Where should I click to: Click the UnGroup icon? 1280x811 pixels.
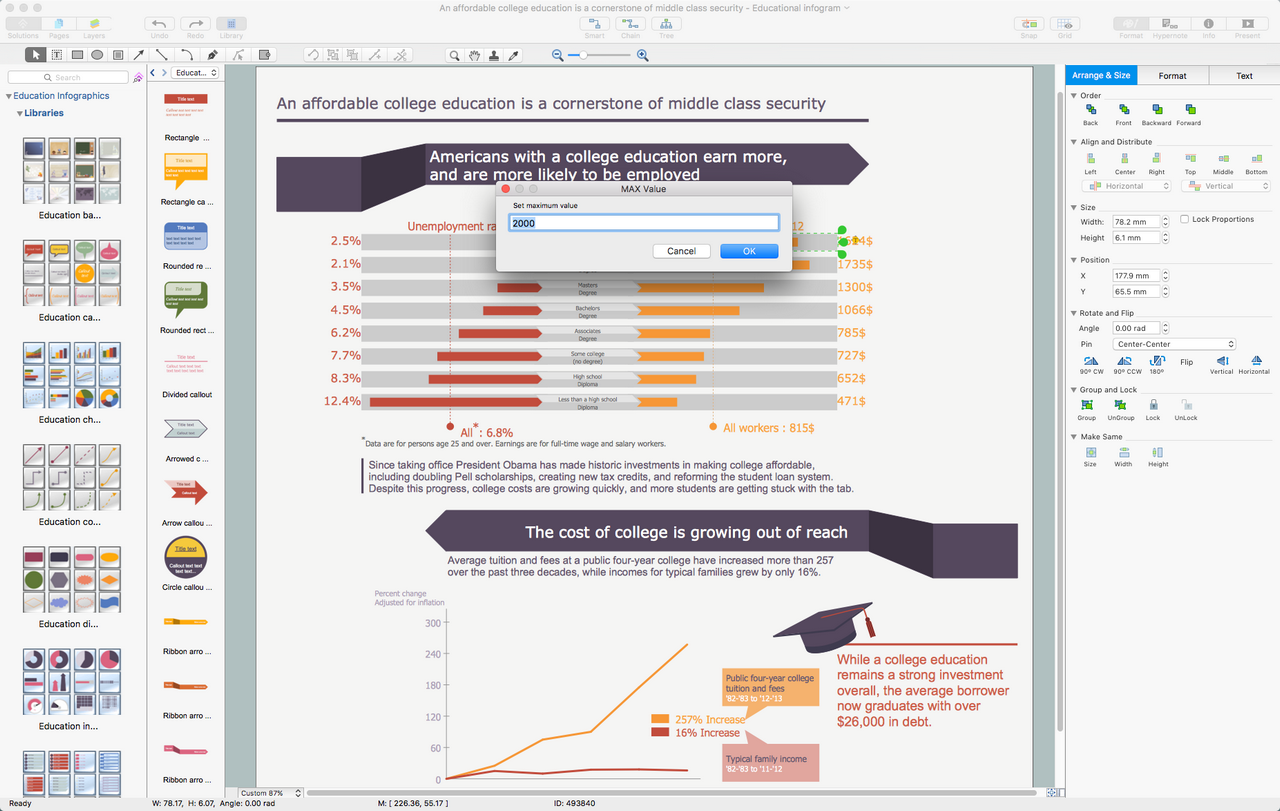pos(1120,405)
